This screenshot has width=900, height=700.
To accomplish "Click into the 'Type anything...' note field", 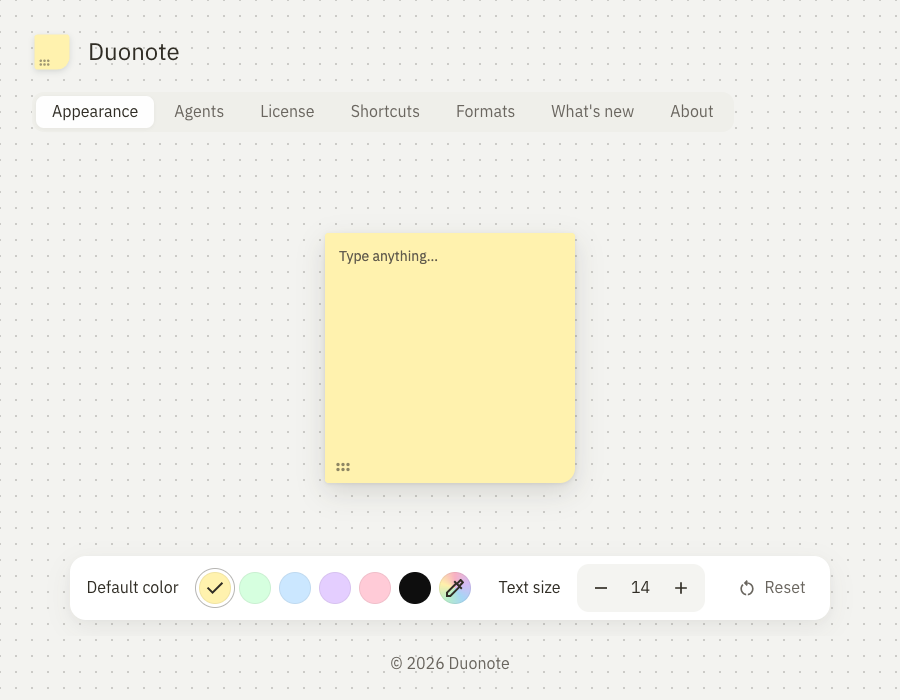I will pos(450,358).
